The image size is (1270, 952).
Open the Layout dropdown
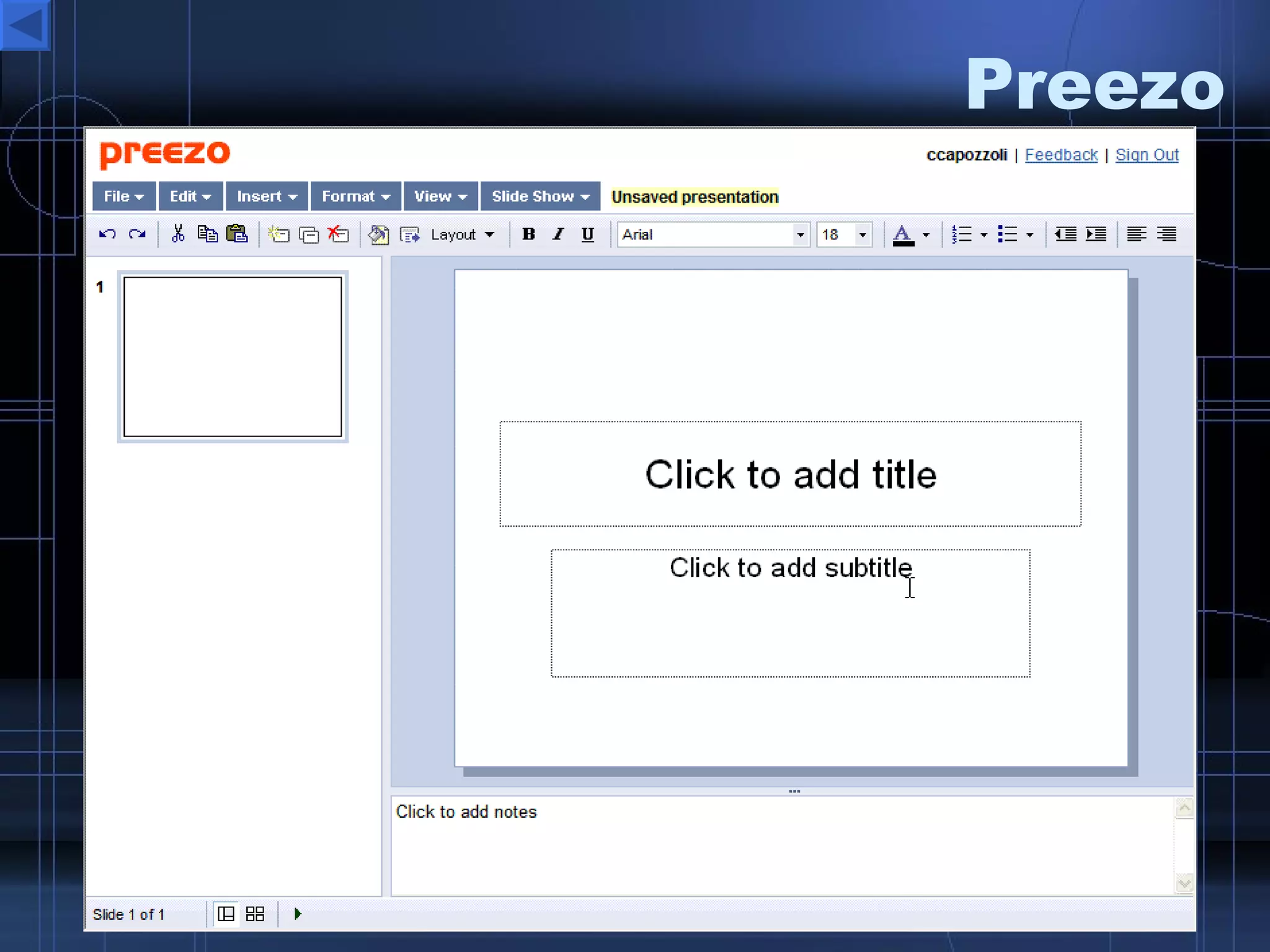[x=463, y=235]
